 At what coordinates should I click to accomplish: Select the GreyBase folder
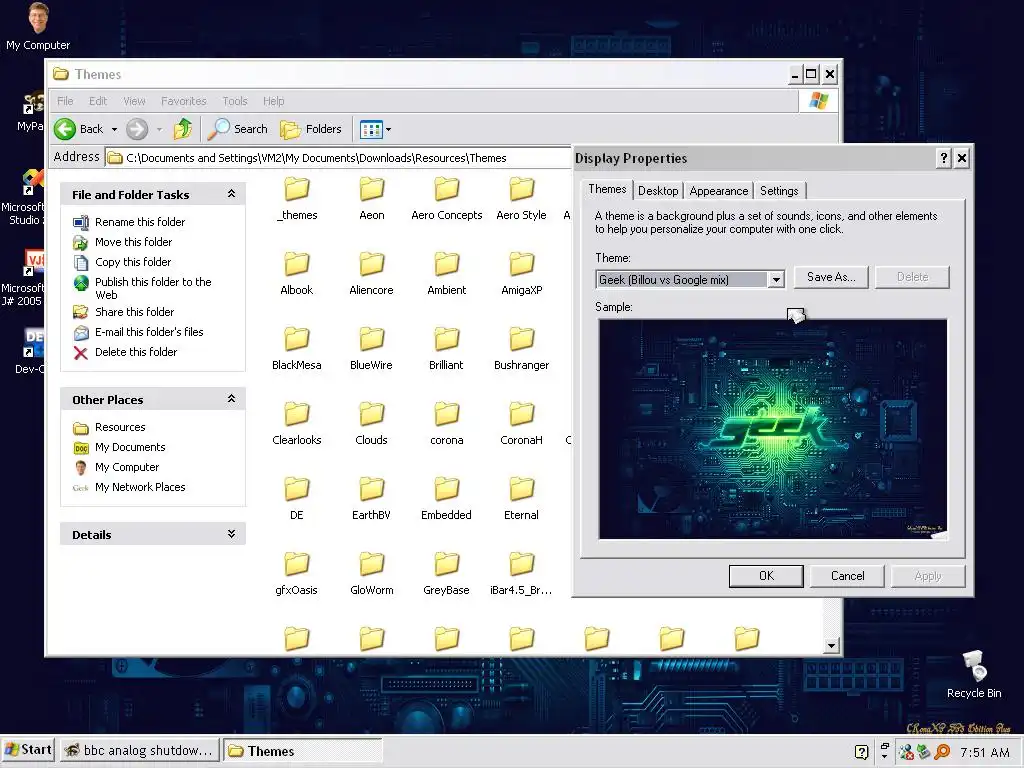tap(447, 575)
